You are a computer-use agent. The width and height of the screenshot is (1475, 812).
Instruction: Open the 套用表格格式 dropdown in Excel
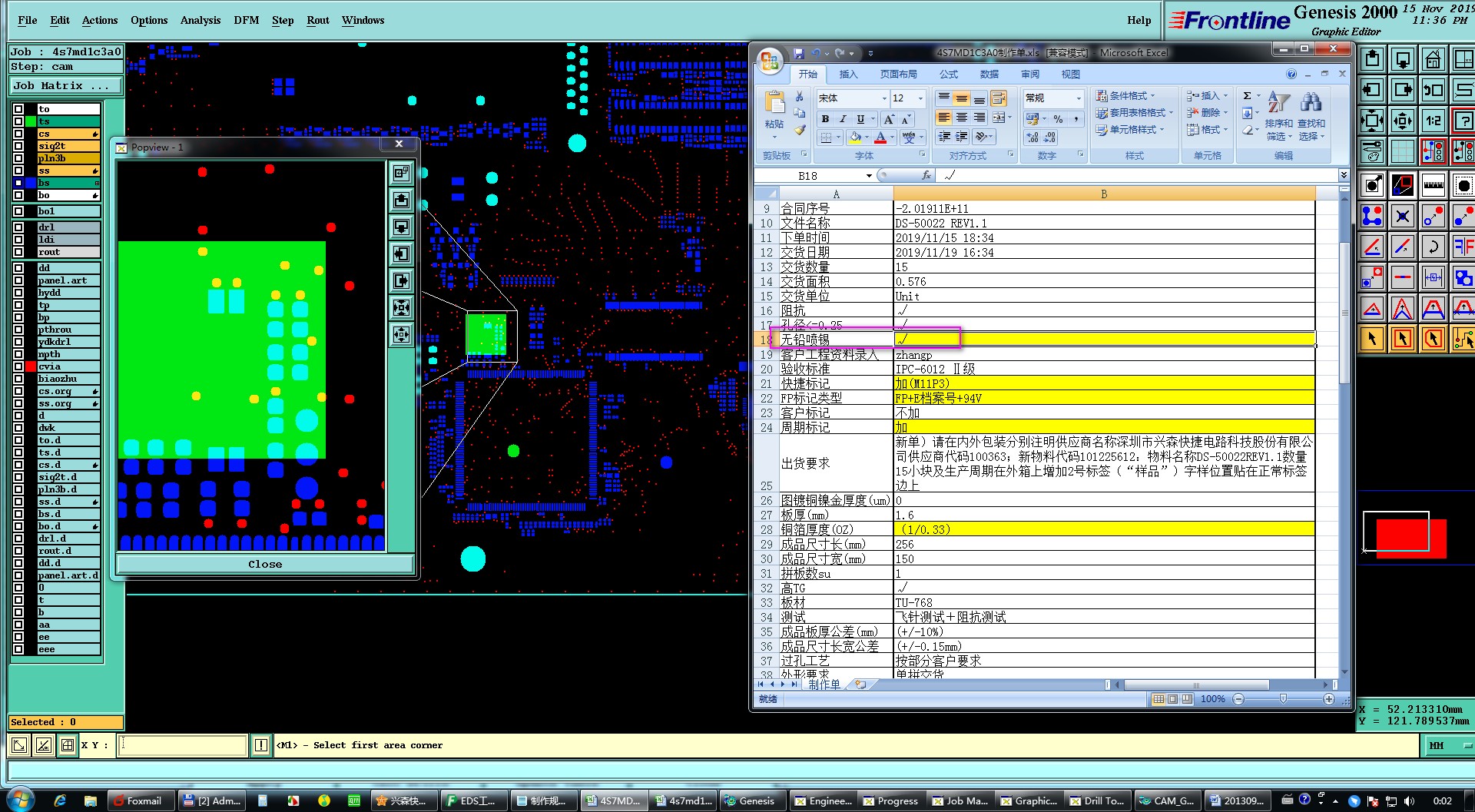[1135, 113]
